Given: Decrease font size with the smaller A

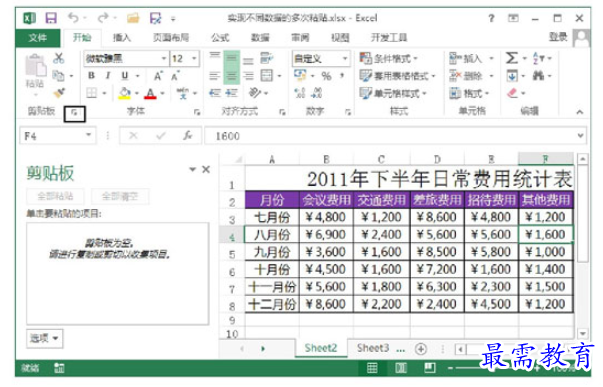Looking at the screenshot, I should coord(175,76).
